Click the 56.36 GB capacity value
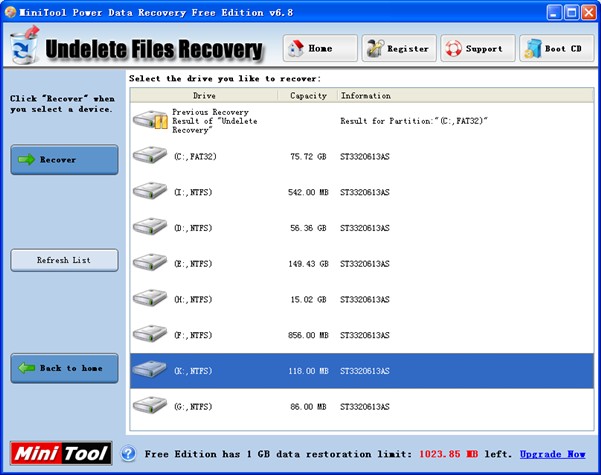The image size is (601, 475). [x=308, y=228]
